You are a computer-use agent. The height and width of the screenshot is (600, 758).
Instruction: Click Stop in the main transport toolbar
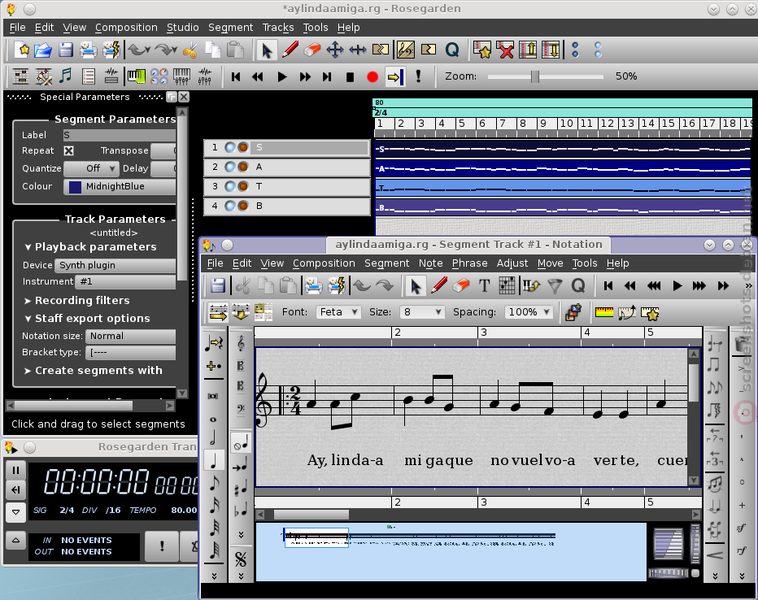click(x=350, y=77)
